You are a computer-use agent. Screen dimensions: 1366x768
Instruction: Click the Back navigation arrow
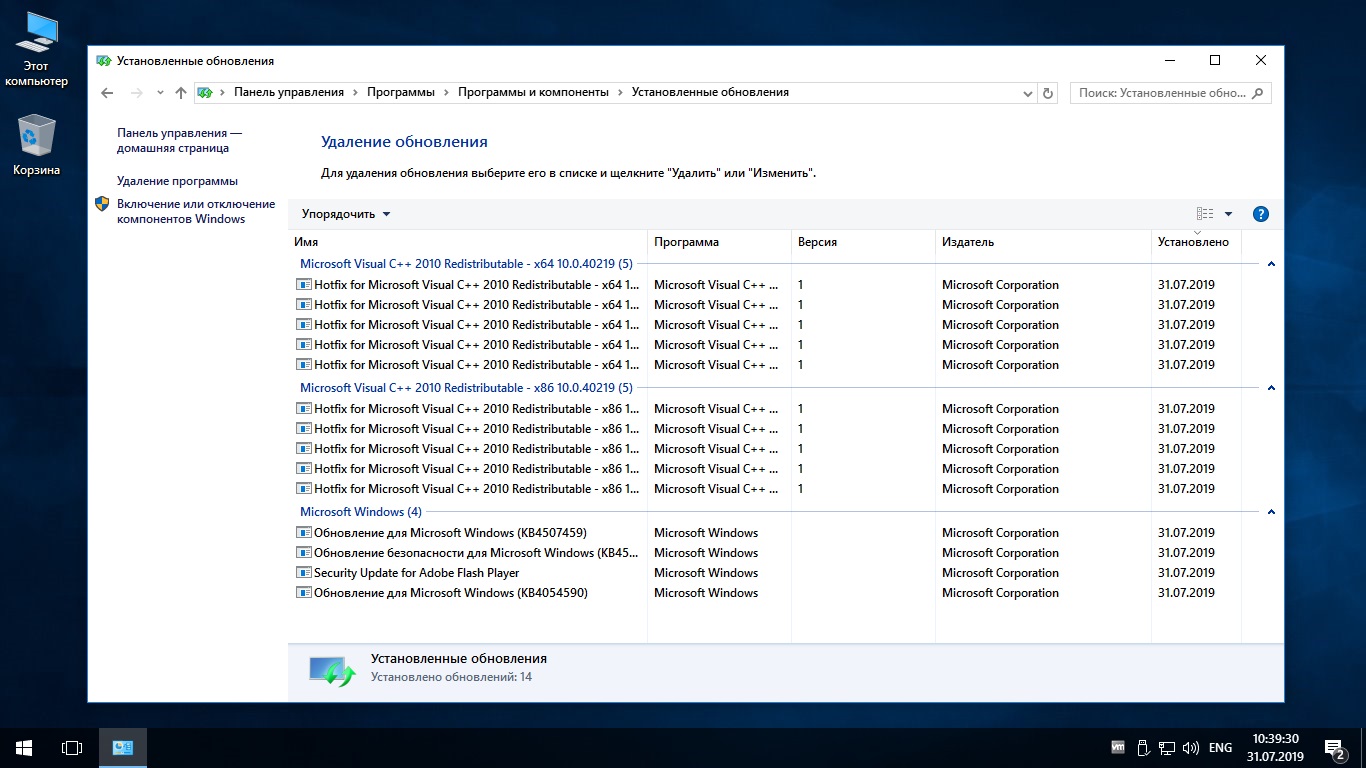[x=108, y=93]
